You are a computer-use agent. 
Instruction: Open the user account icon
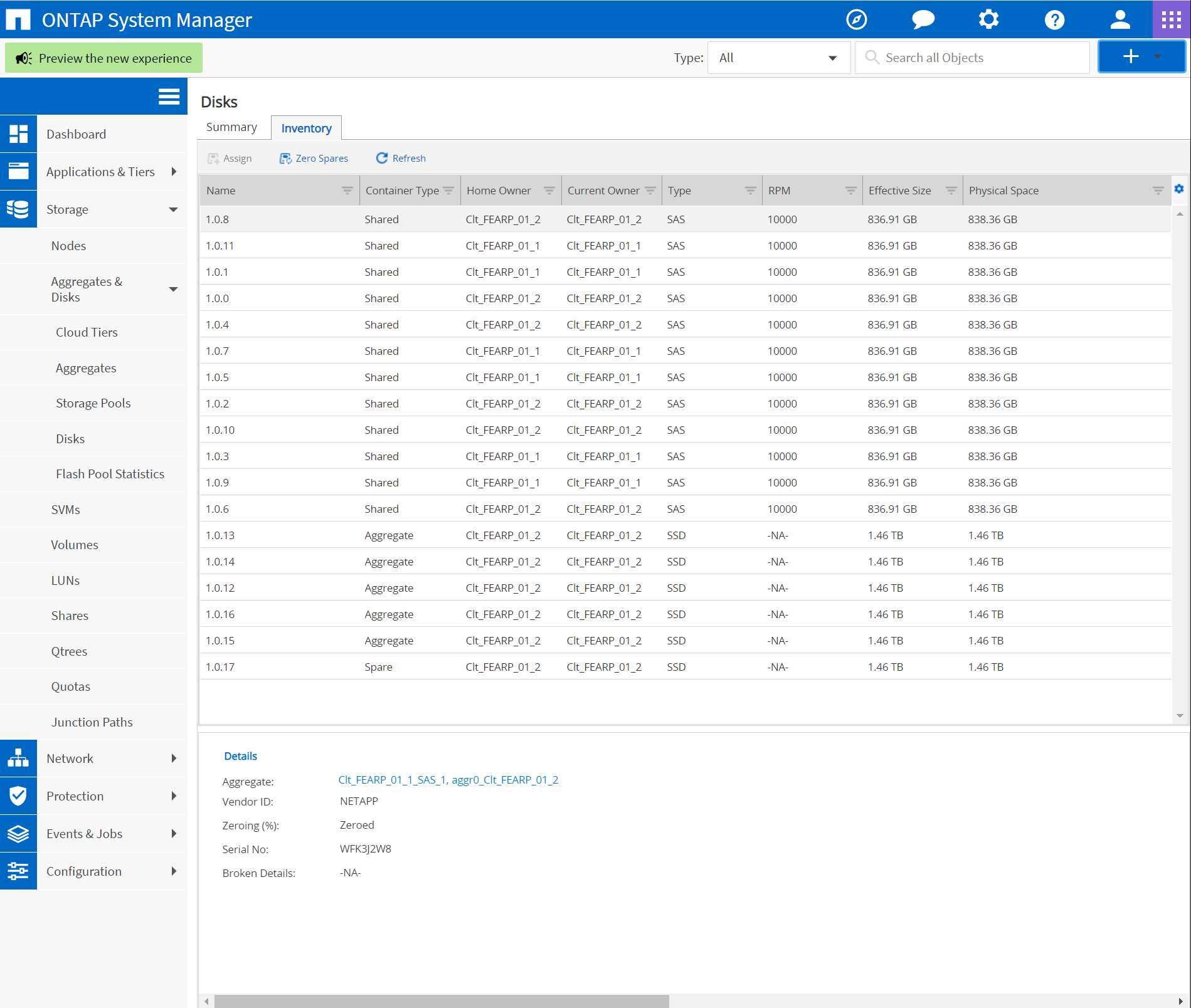coord(1120,19)
